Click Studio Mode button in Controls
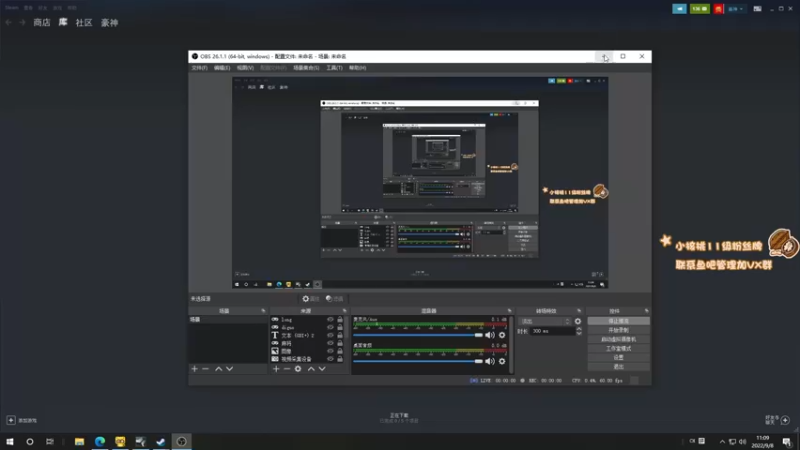The image size is (800, 450). 618,348
